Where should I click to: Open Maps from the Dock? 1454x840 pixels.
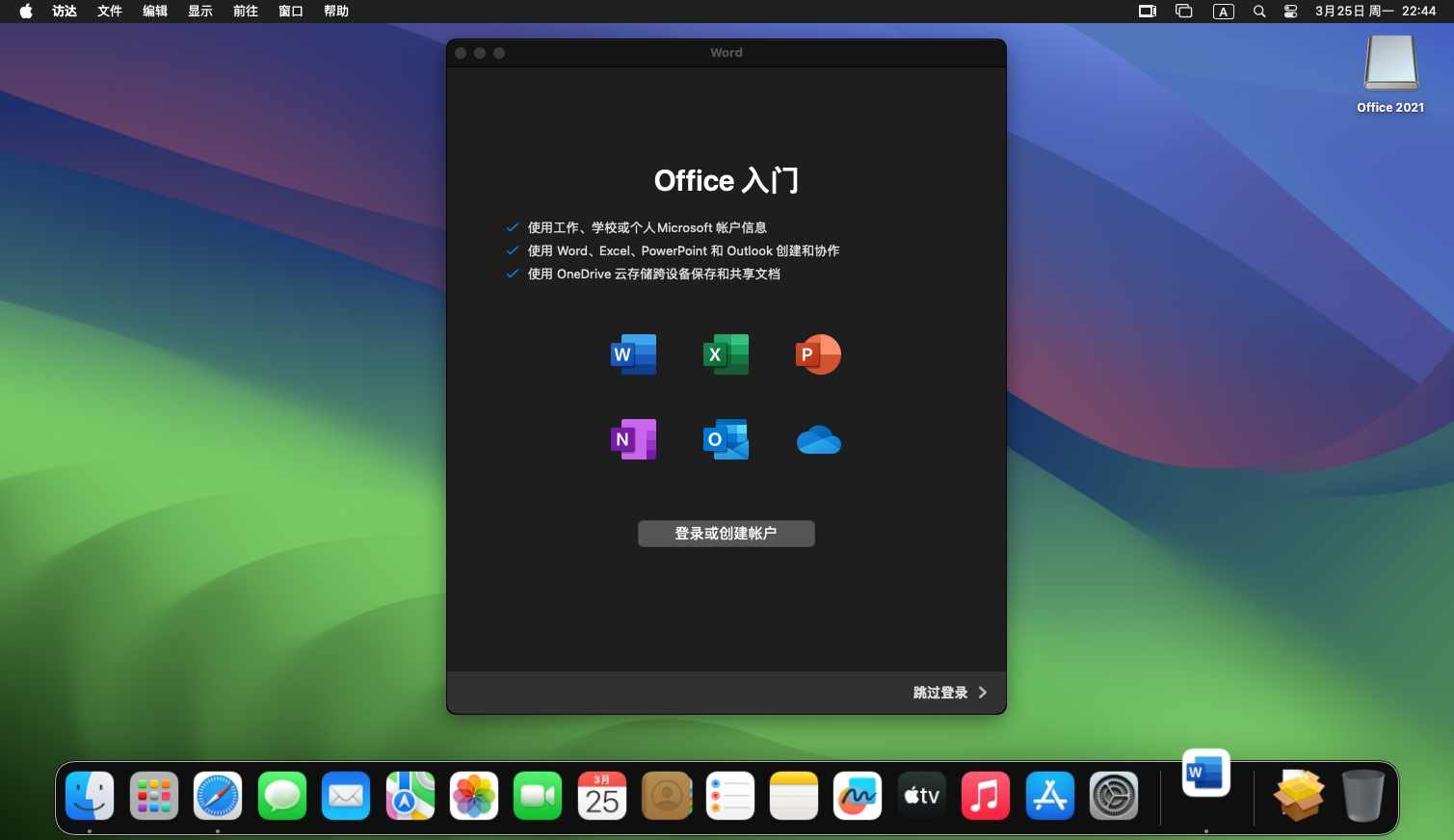coord(410,797)
